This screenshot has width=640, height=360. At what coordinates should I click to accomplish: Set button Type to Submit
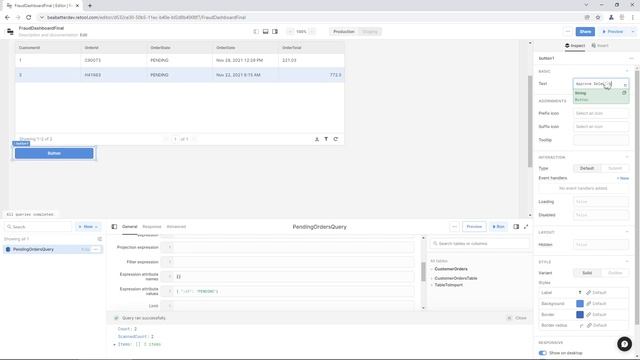(x=615, y=169)
